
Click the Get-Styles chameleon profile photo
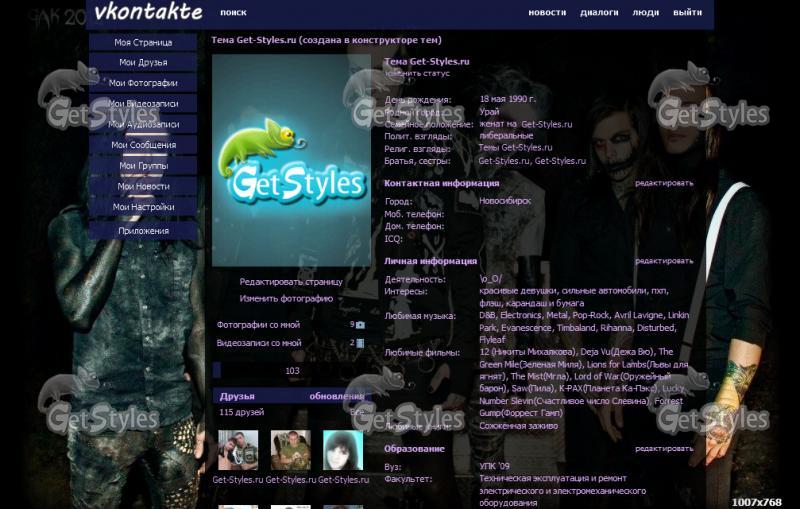(x=291, y=160)
